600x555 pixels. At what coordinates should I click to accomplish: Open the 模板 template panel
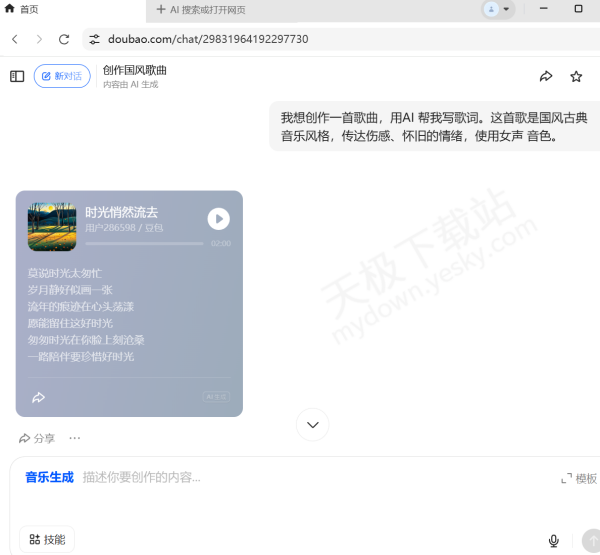[x=579, y=479]
